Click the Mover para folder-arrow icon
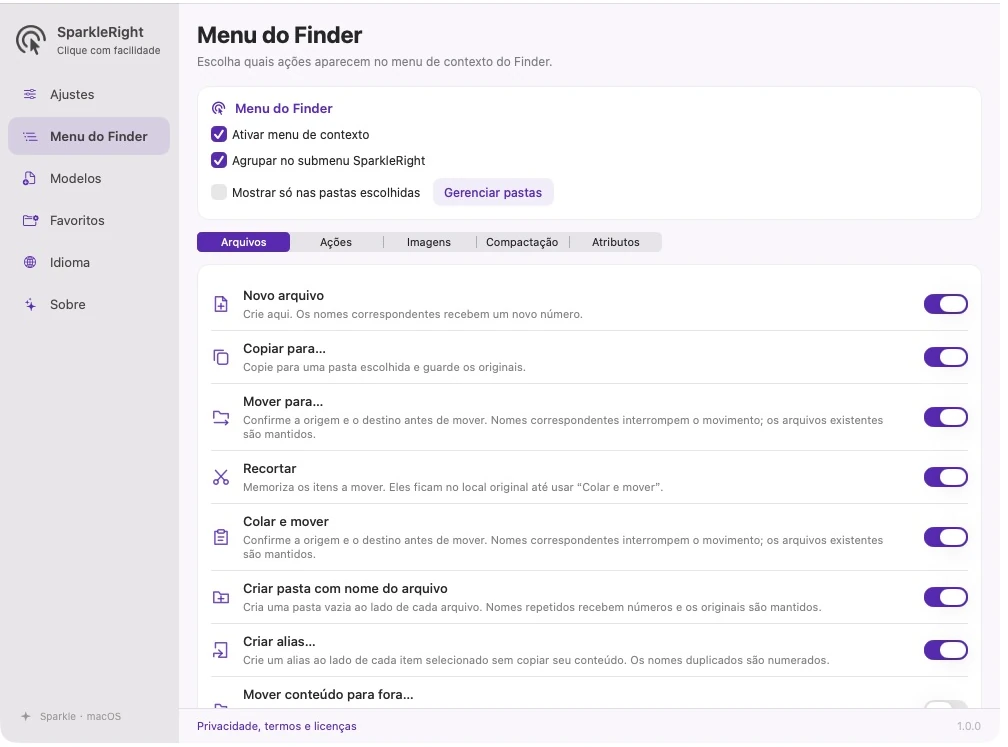Image resolution: width=1008 pixels, height=747 pixels. click(220, 418)
